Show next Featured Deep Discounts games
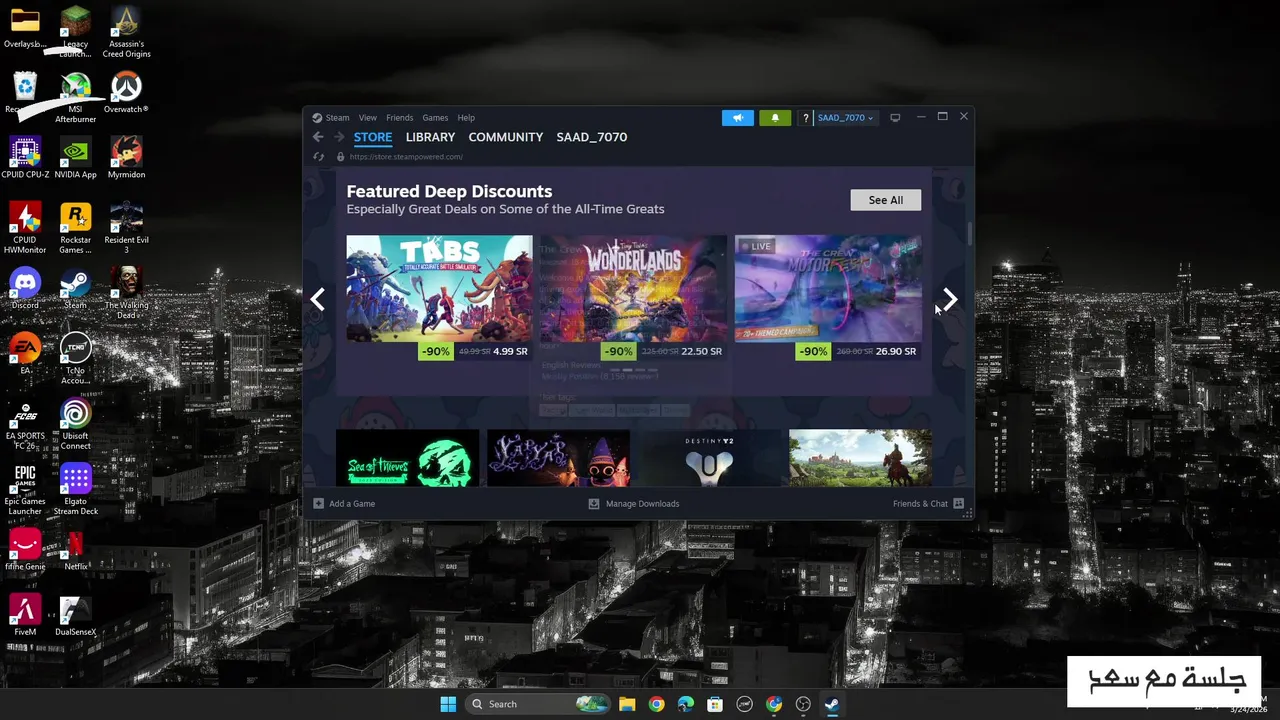Viewport: 1280px width, 720px height. point(950,299)
